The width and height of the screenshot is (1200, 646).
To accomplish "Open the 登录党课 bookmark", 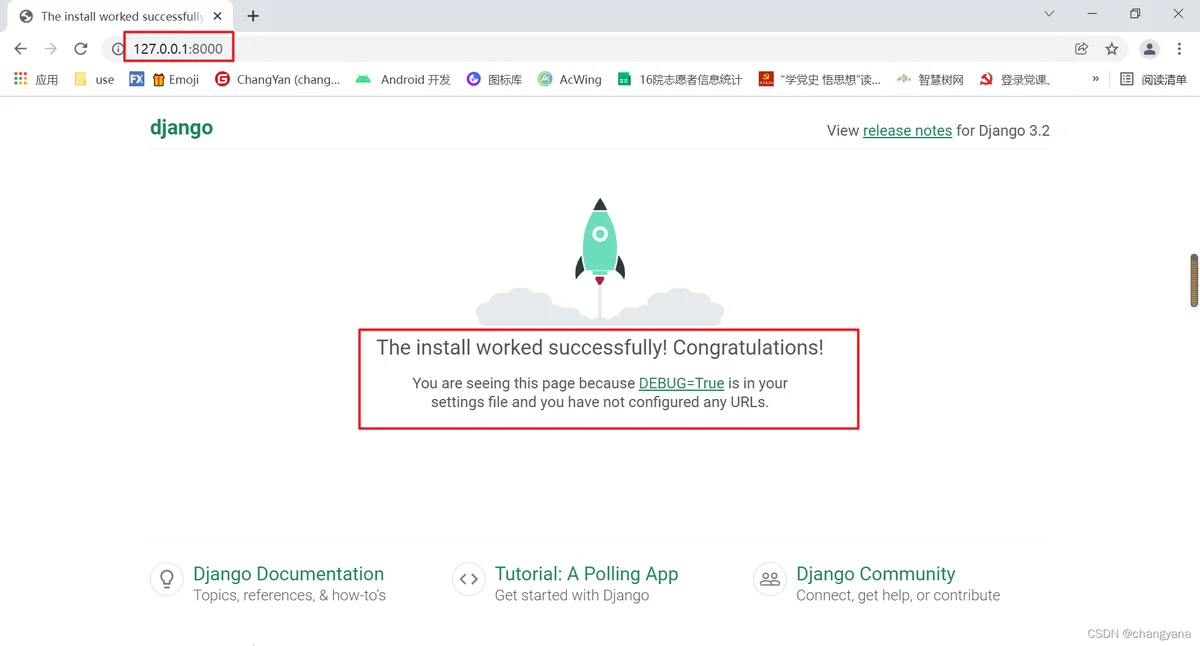I will pos(1014,79).
